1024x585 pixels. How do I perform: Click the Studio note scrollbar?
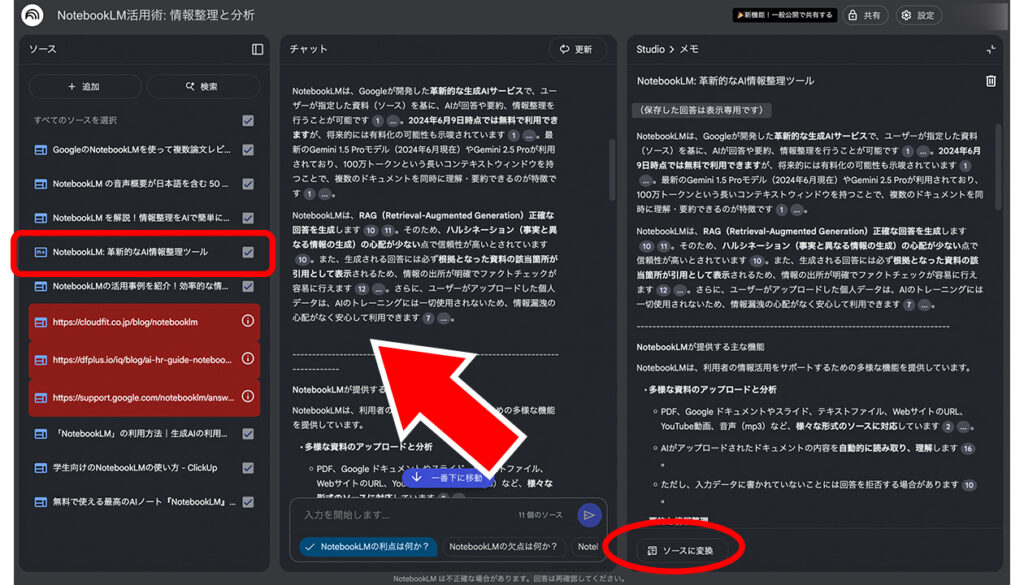tap(998, 166)
